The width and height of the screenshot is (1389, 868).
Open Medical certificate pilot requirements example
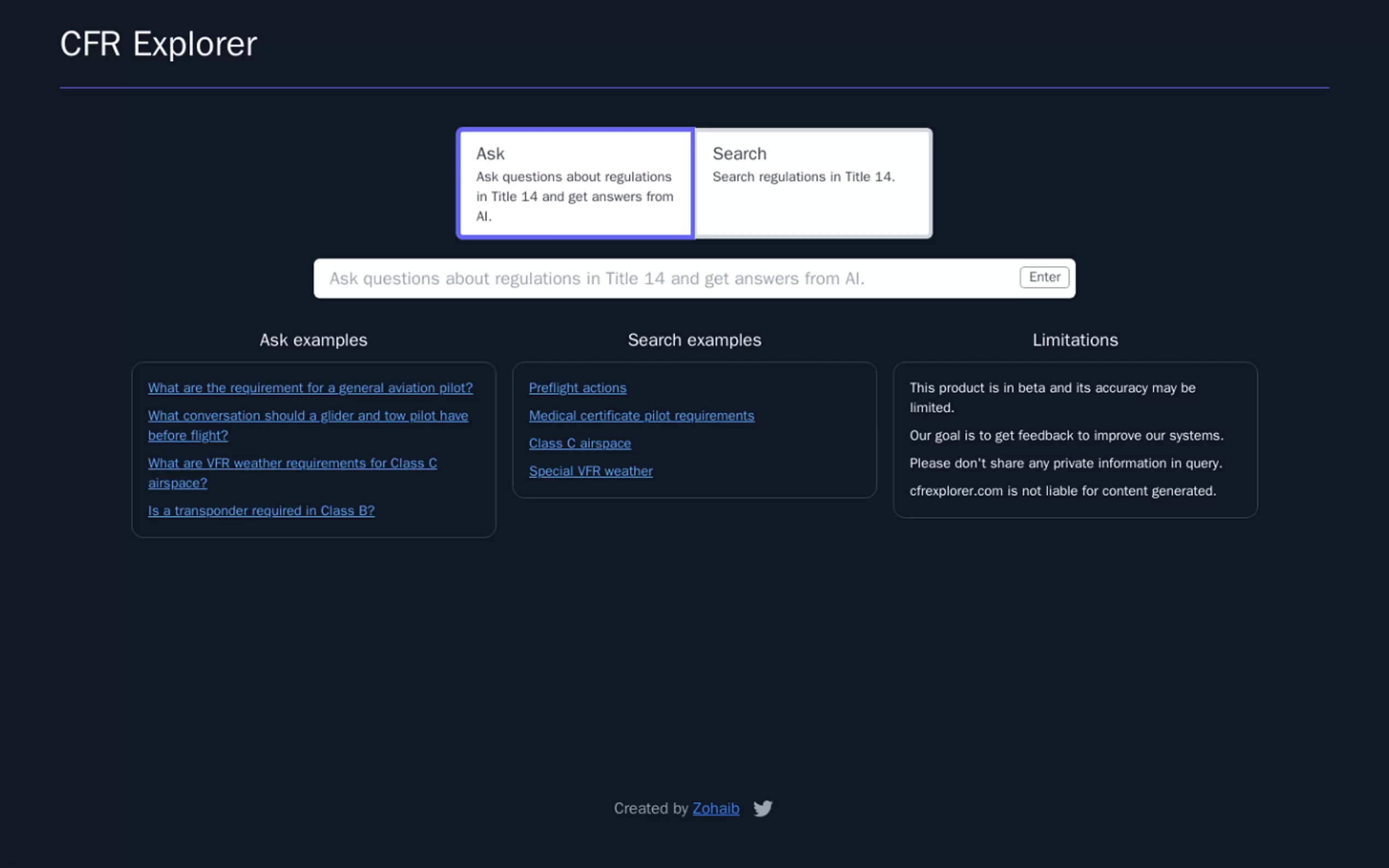coord(641,415)
